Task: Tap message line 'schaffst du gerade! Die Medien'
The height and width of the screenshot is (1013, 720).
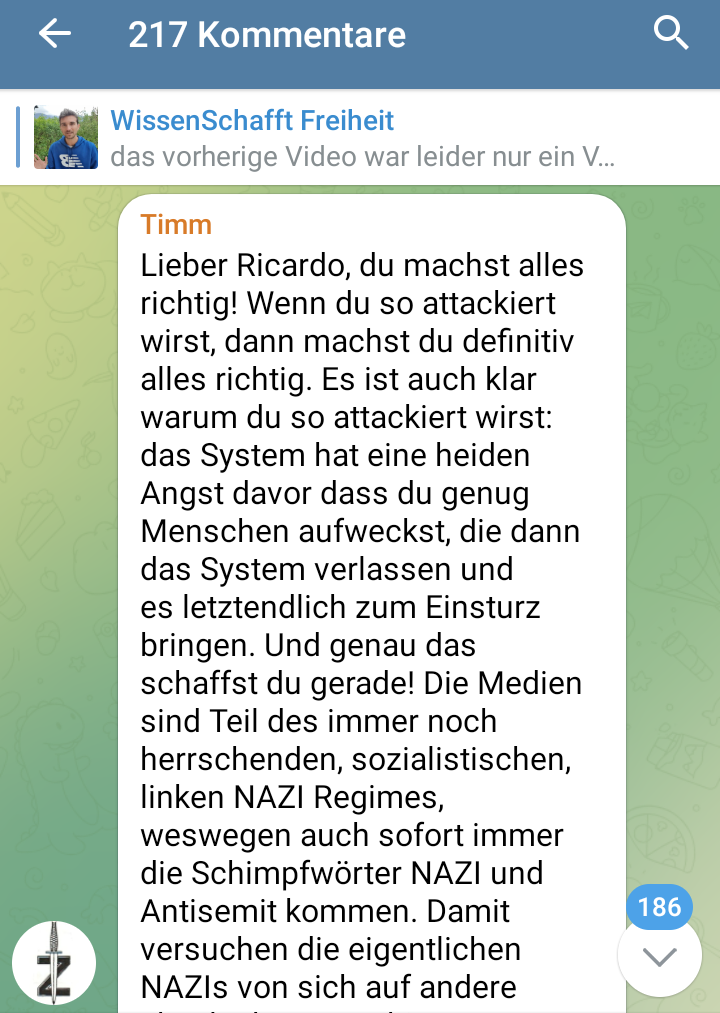Action: [x=361, y=684]
